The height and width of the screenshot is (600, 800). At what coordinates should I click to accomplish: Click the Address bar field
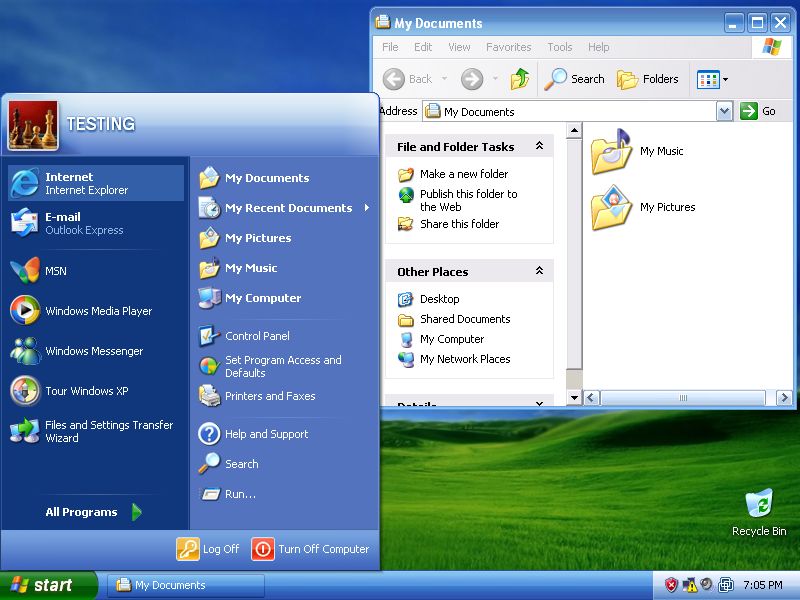(569, 111)
